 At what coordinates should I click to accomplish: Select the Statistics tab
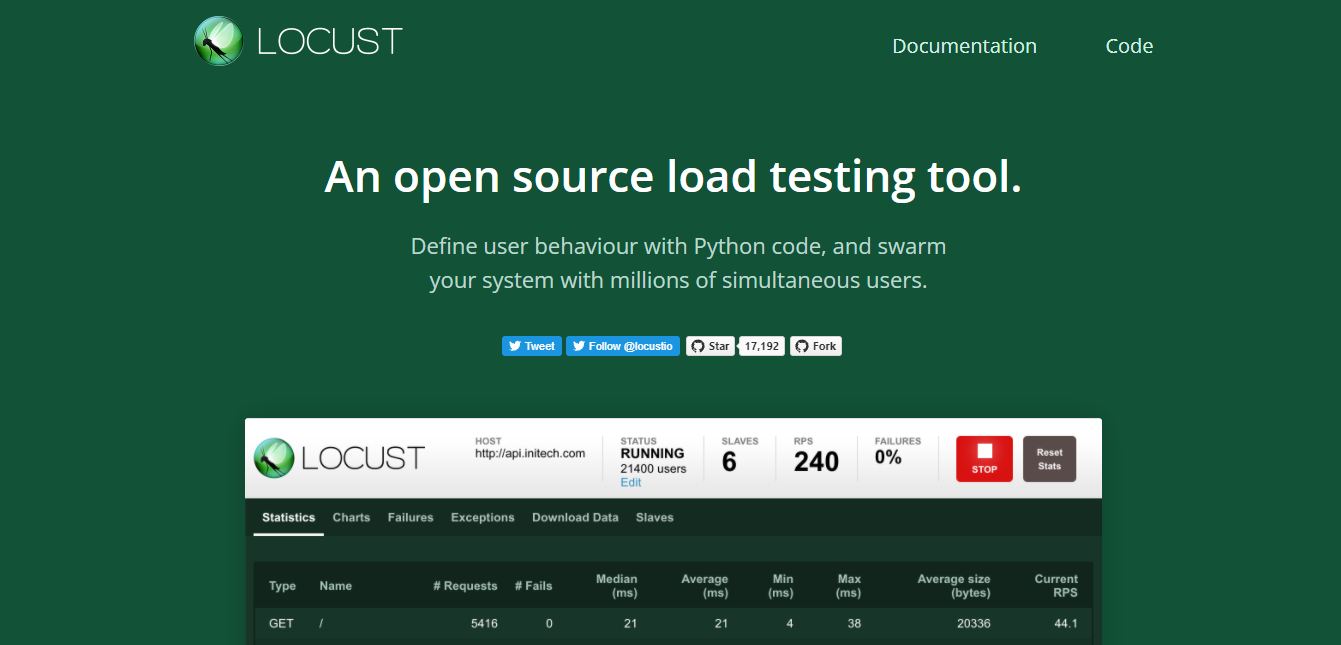pyautogui.click(x=288, y=517)
